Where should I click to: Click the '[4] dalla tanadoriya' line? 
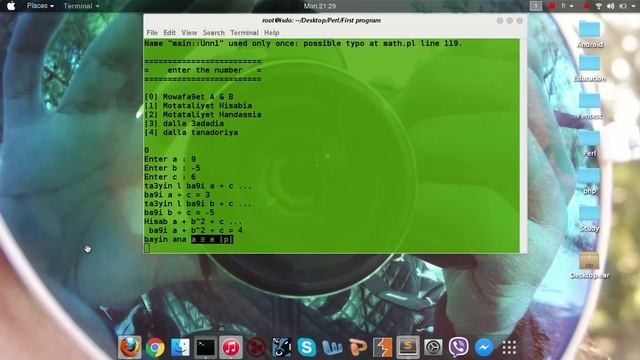[191, 132]
